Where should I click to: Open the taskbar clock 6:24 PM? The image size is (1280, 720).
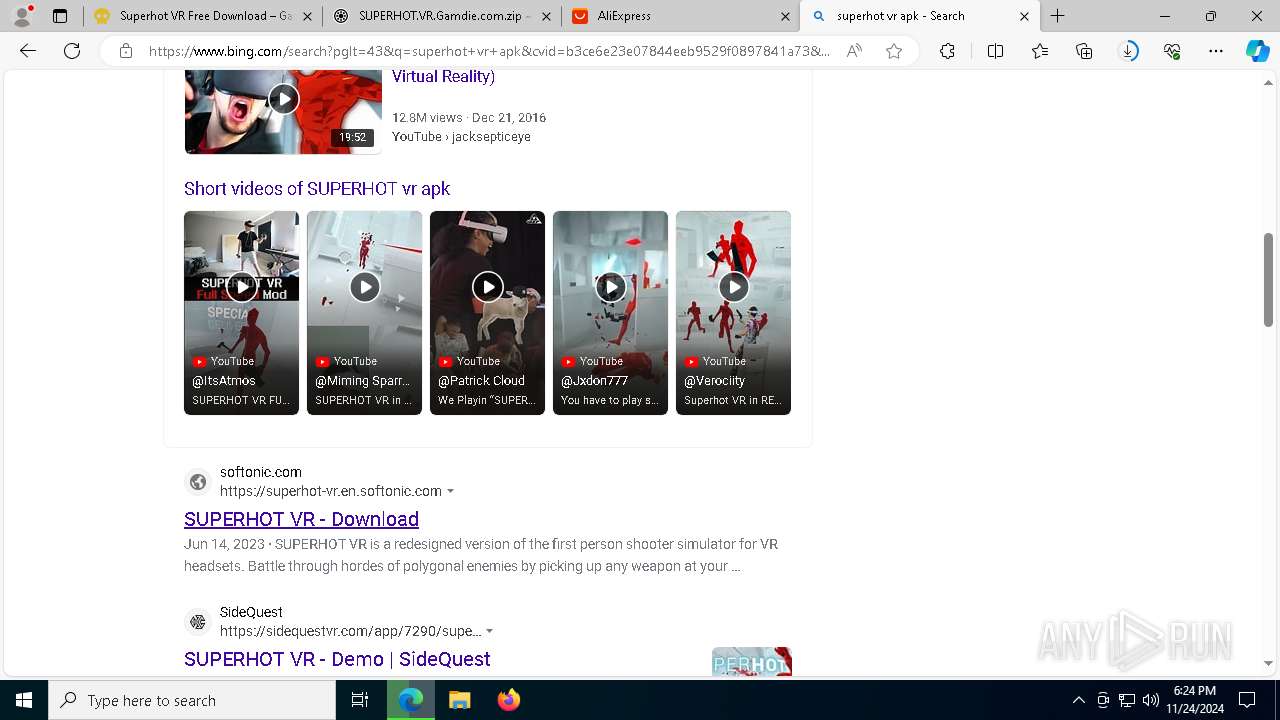tap(1195, 700)
